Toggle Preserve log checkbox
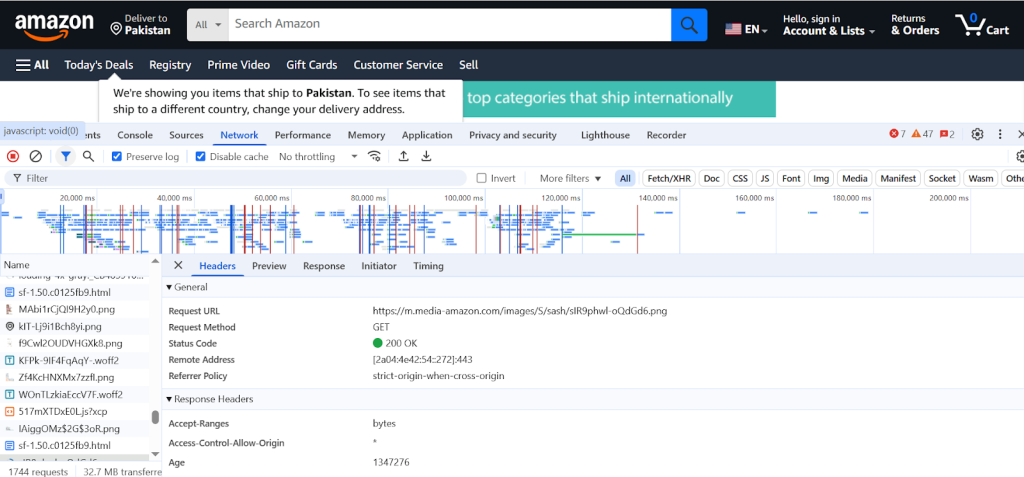 (x=117, y=156)
